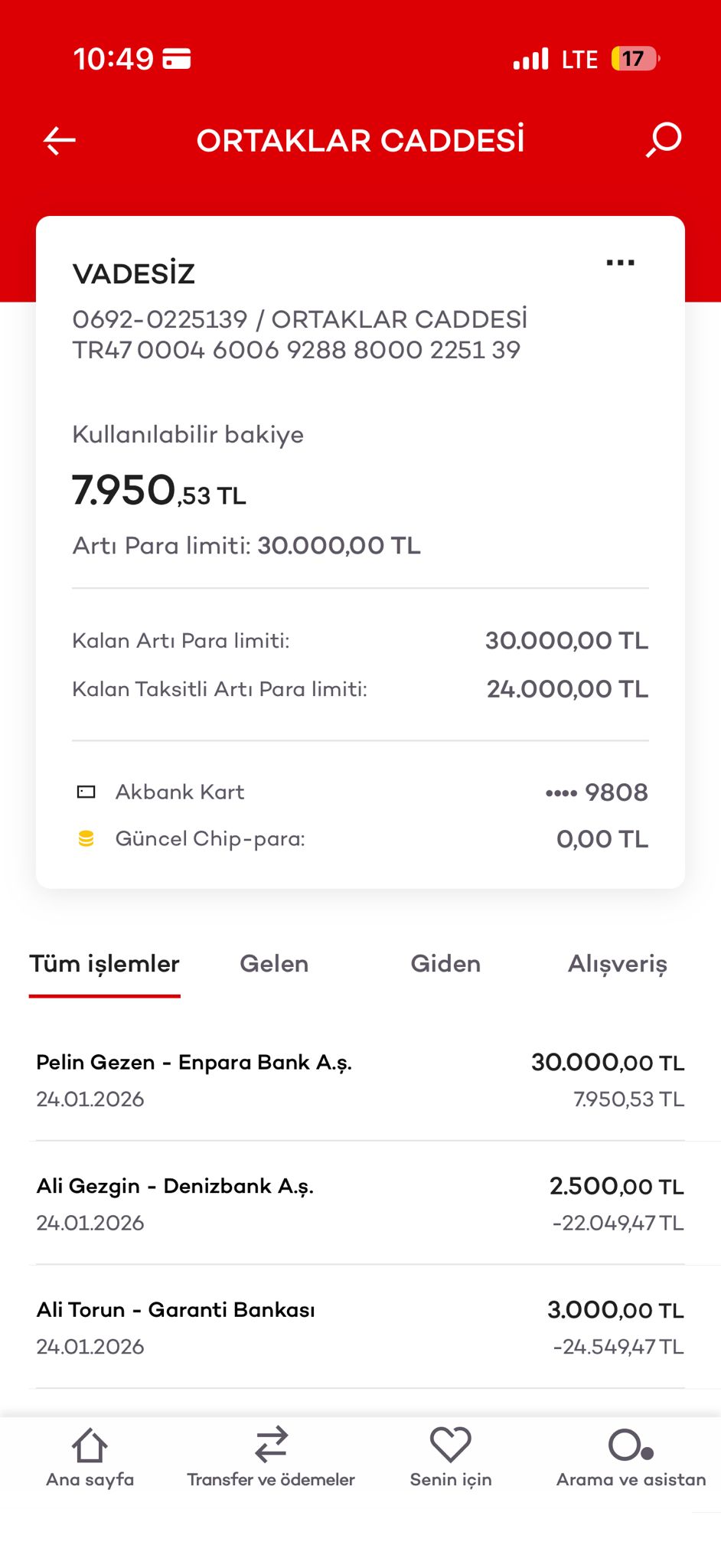Tap the card icon in status bar
721x1568 pixels.
coord(177,59)
